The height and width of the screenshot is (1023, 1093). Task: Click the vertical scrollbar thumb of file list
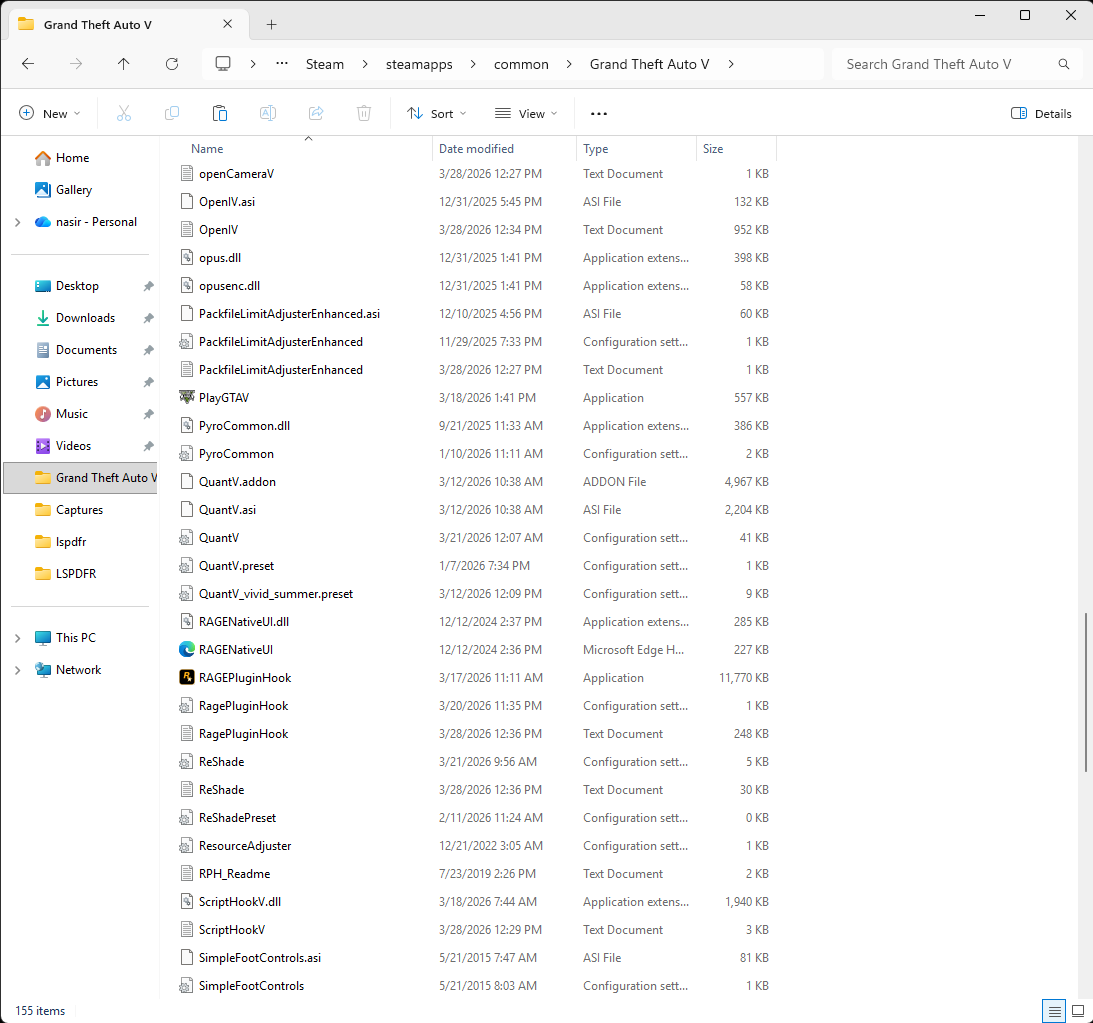point(1085,692)
